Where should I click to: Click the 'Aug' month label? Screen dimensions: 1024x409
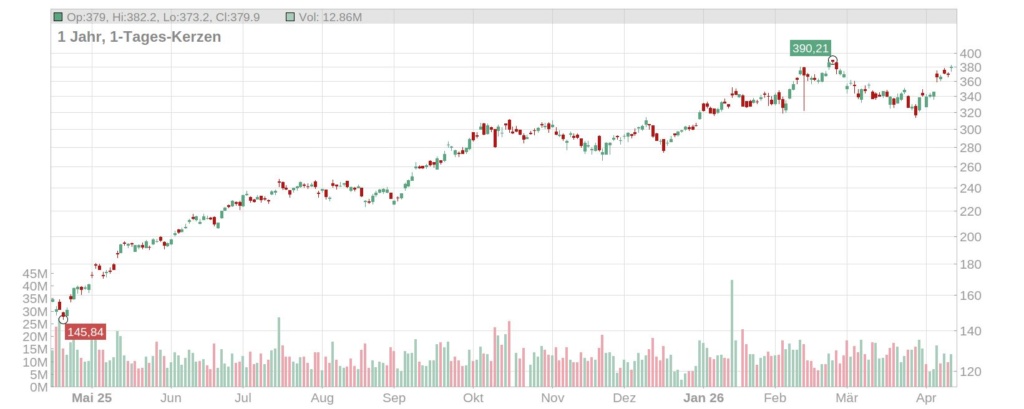coord(321,398)
